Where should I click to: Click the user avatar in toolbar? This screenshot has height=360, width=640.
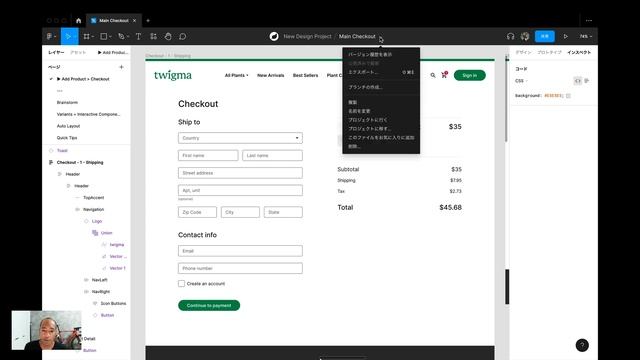pos(525,36)
